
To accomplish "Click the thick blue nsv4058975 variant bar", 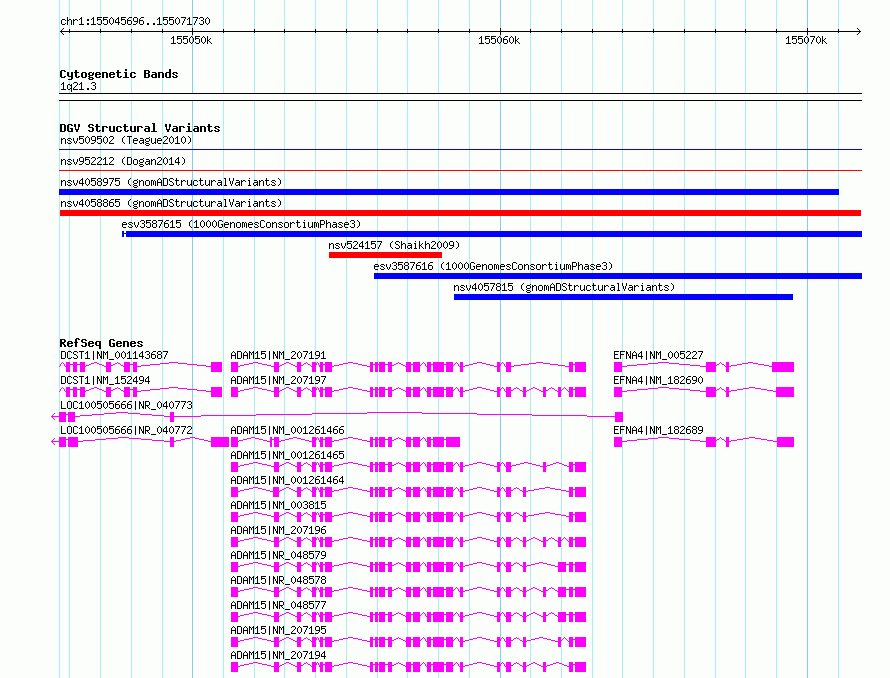I will (x=449, y=192).
